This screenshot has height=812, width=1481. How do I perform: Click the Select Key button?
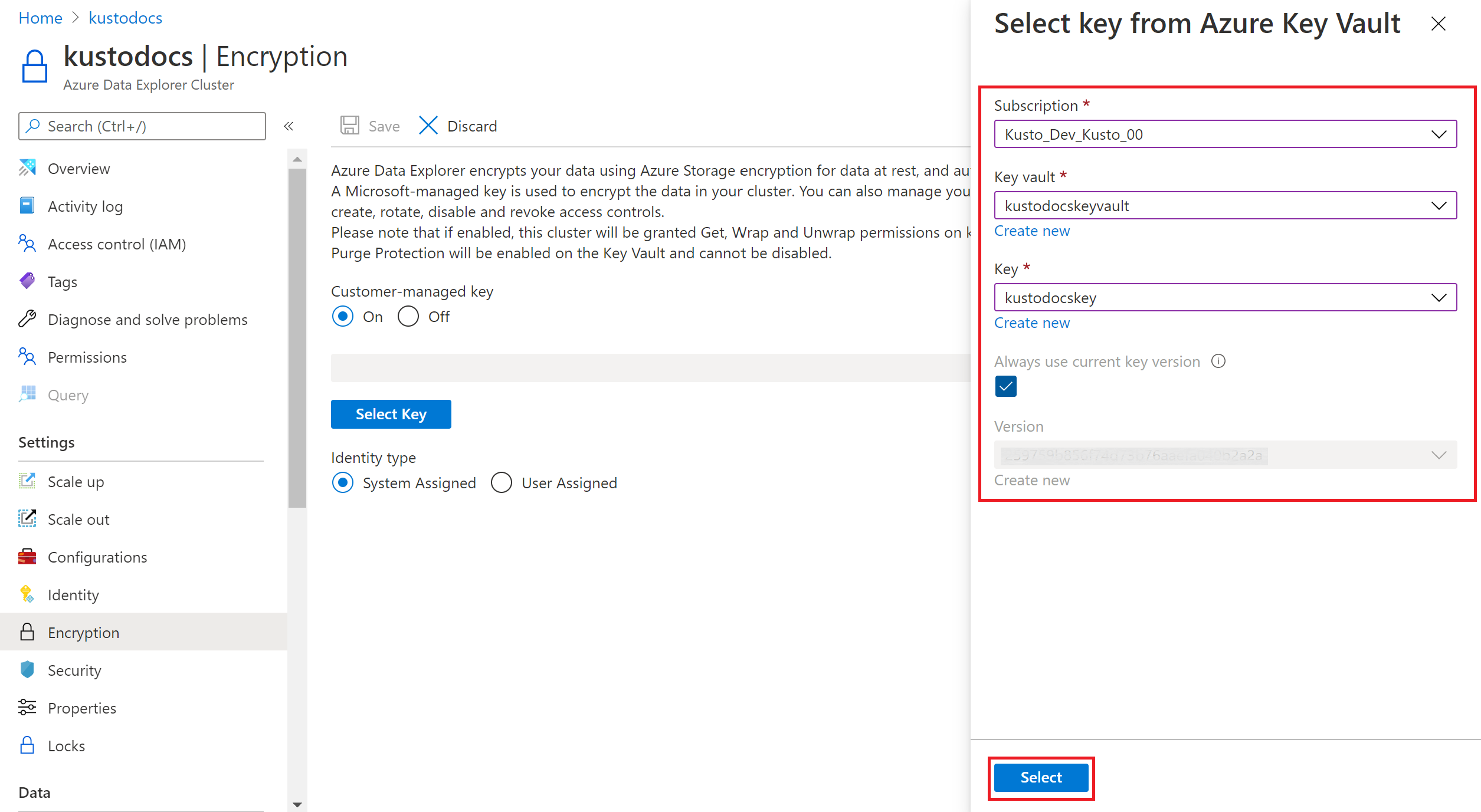pyautogui.click(x=391, y=413)
